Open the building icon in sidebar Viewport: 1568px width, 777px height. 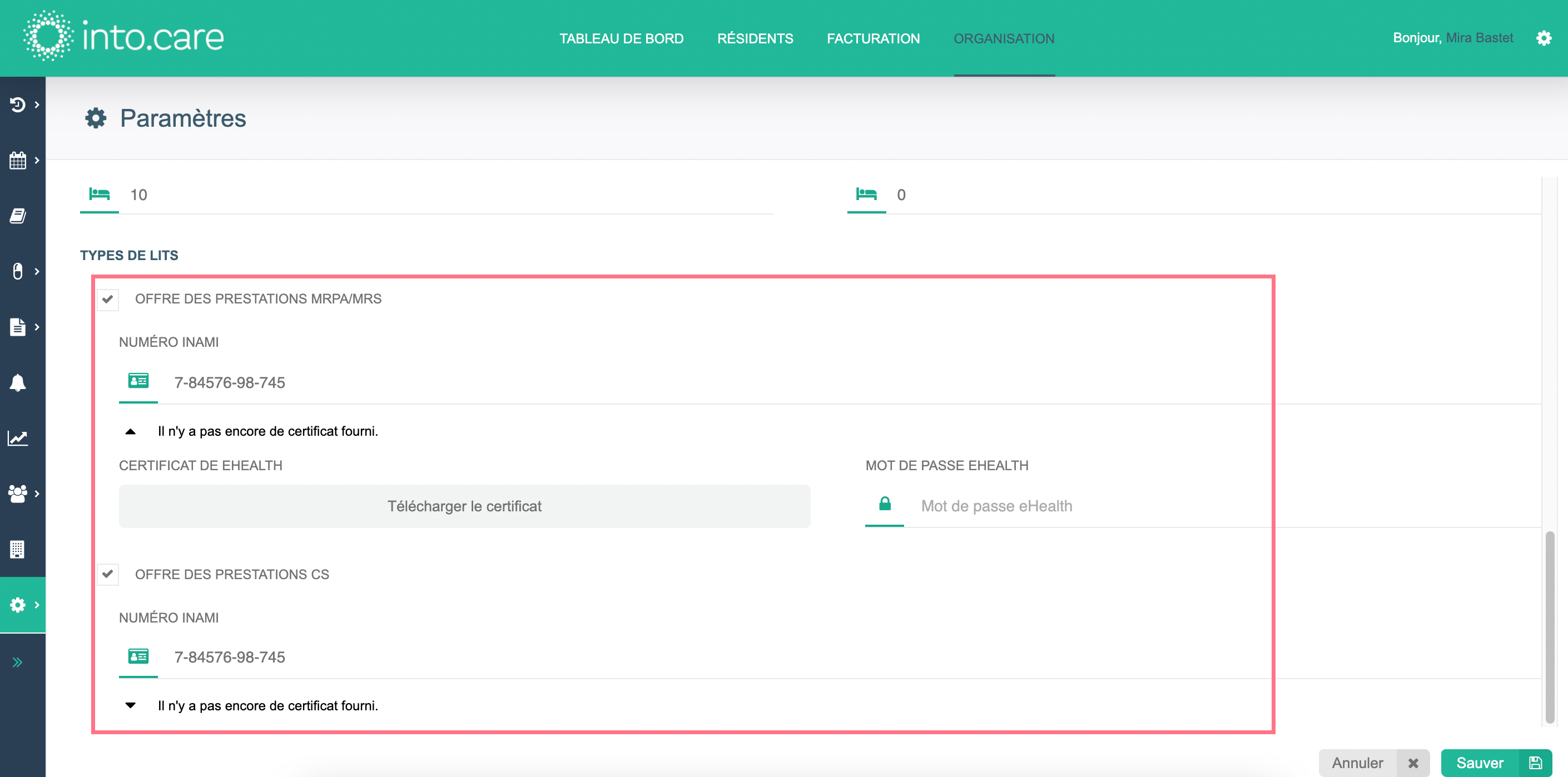18,549
